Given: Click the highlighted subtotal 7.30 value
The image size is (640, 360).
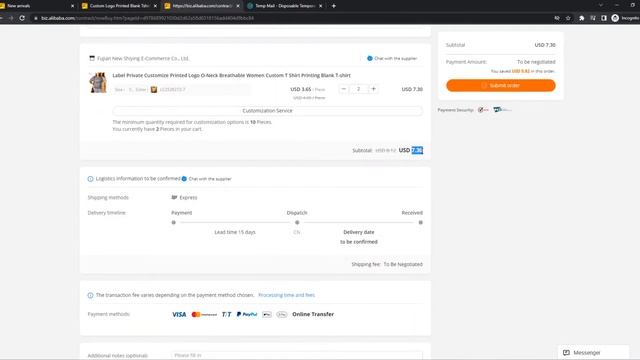Looking at the screenshot, I should tap(417, 150).
